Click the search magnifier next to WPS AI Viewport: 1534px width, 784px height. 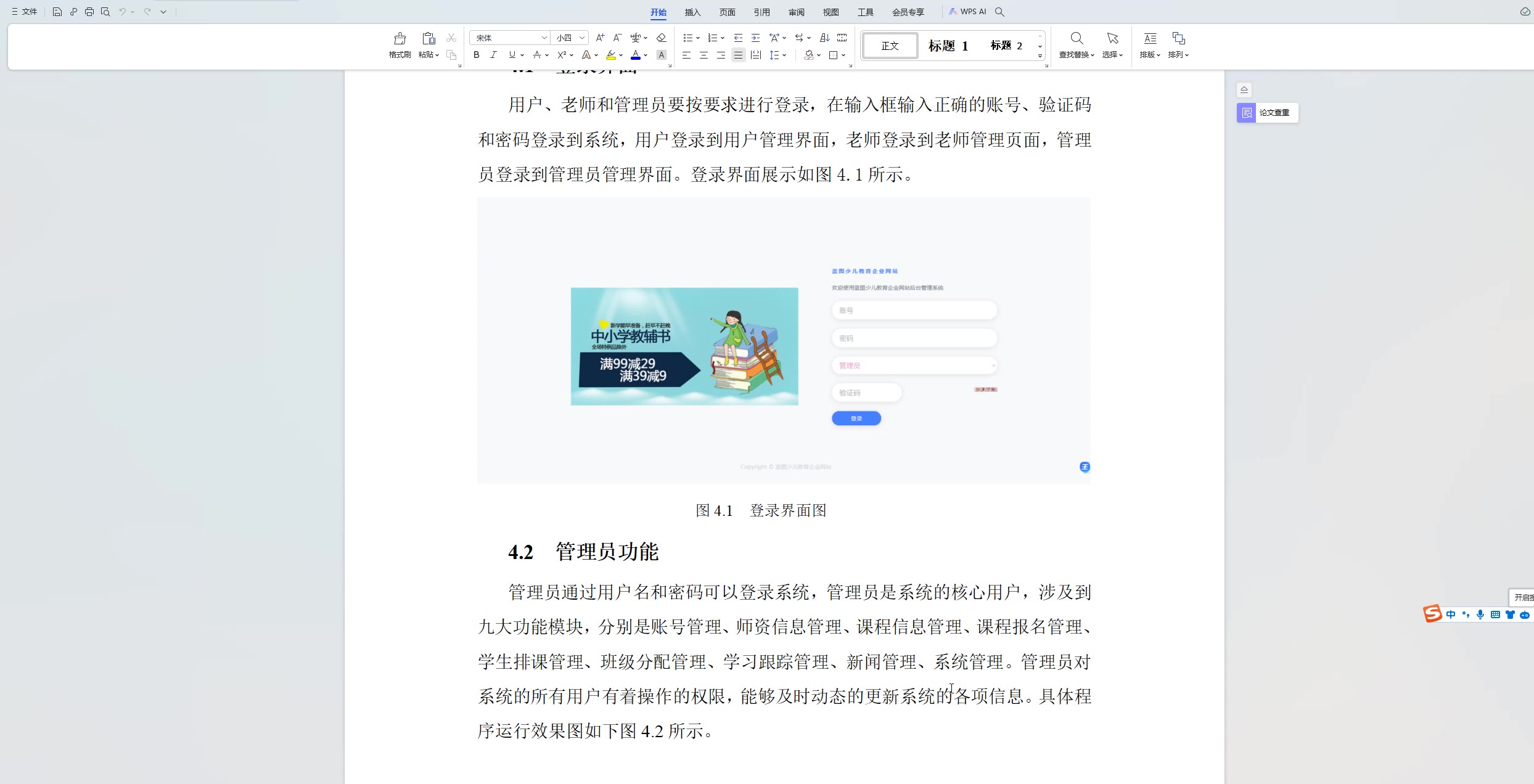tap(1000, 12)
